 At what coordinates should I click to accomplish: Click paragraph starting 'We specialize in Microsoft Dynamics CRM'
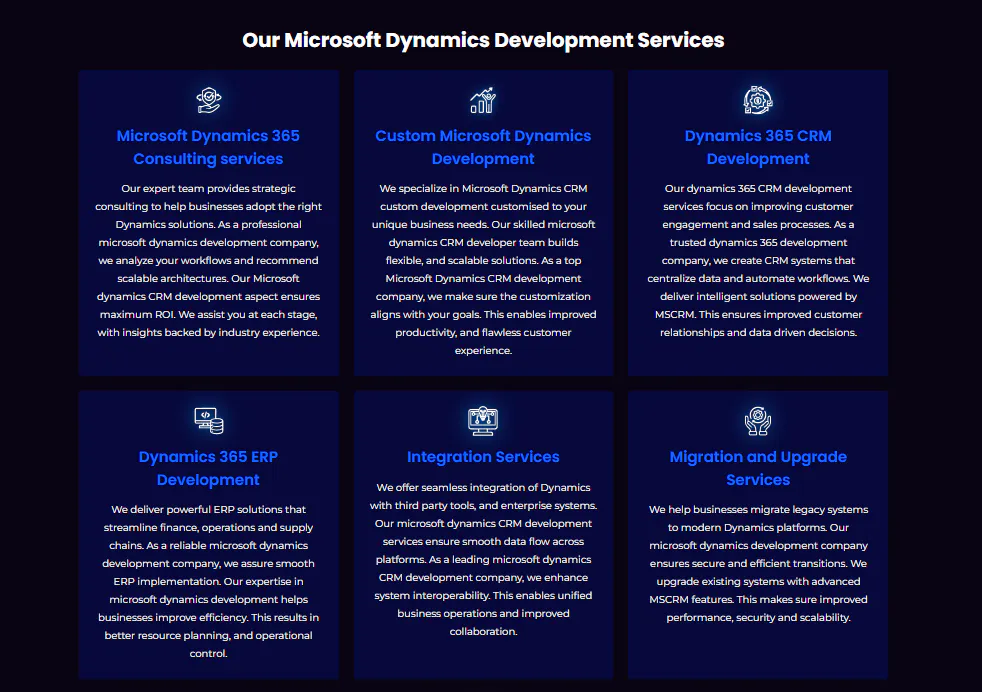click(483, 269)
